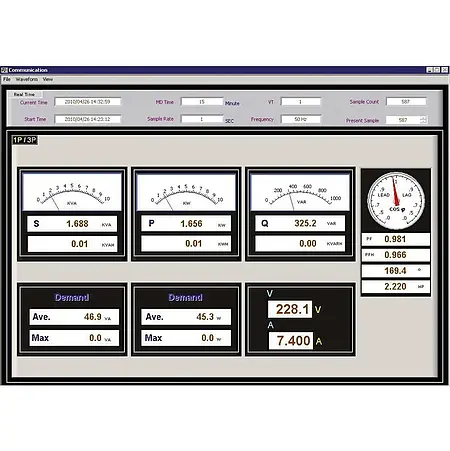This screenshot has height=451, width=450.
Task: Open the File menu
Action: 7,79
